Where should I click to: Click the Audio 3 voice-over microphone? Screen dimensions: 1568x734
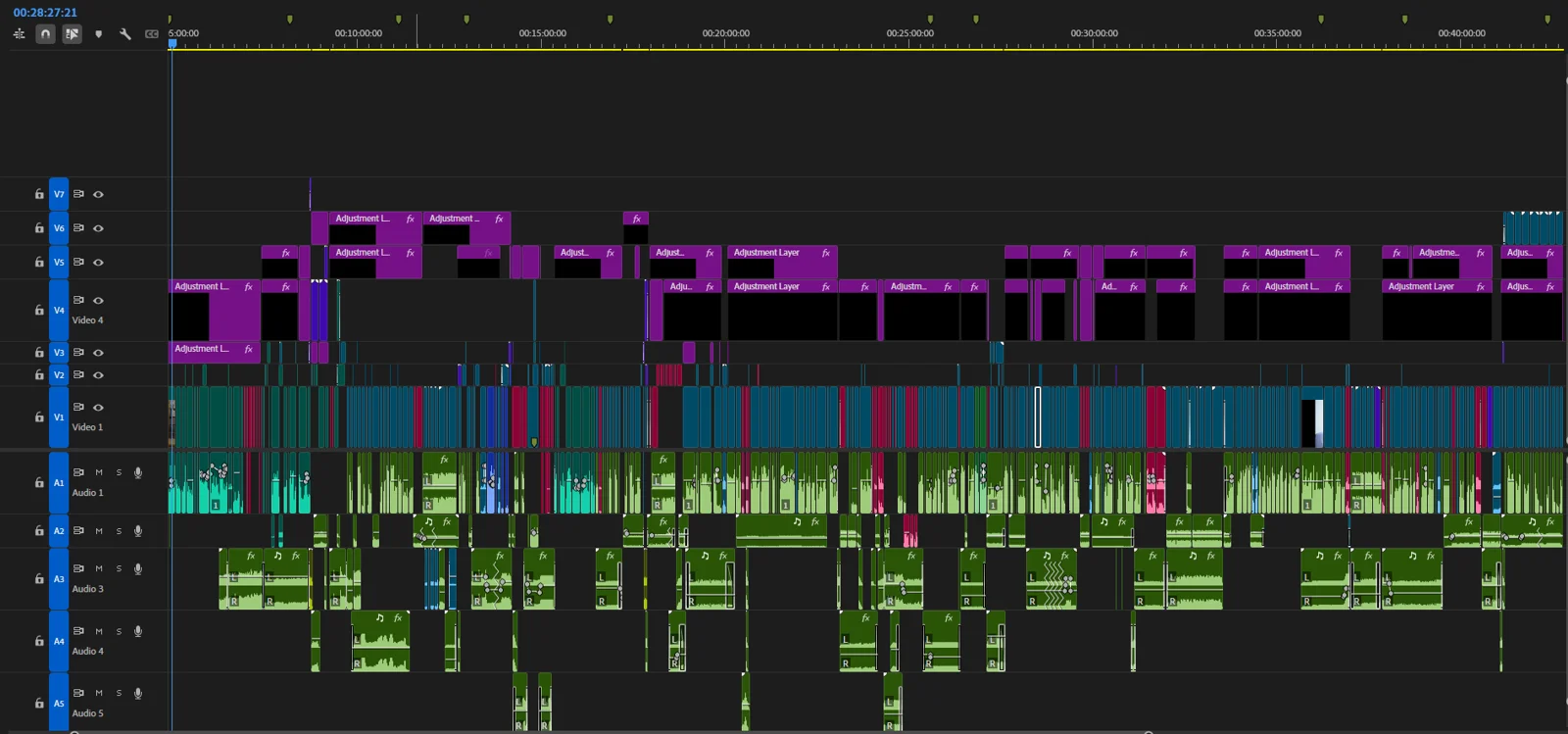click(138, 568)
